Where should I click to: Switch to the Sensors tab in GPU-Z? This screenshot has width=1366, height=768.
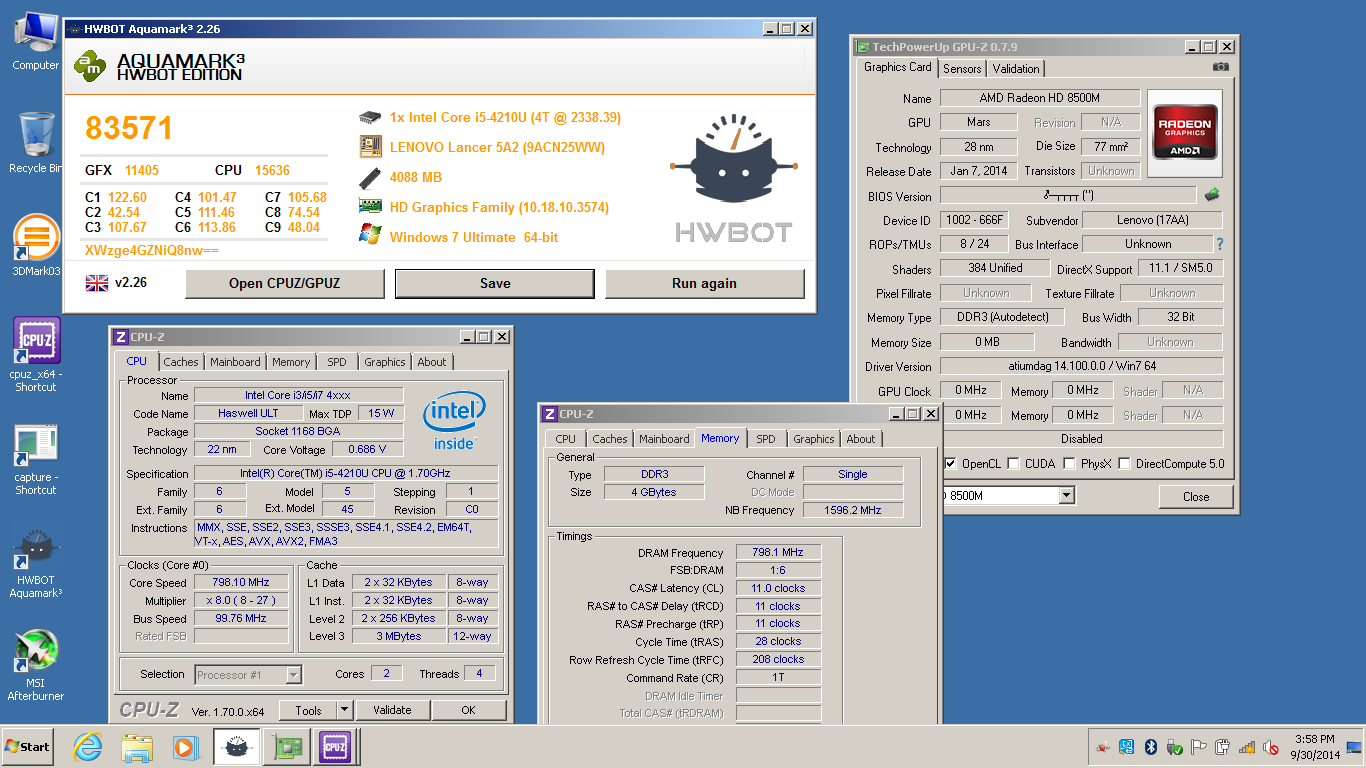[962, 69]
